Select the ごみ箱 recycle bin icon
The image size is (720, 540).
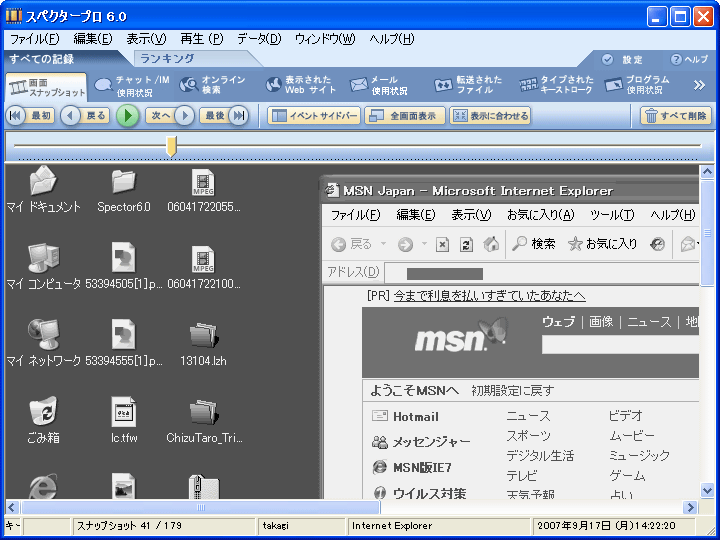44,421
